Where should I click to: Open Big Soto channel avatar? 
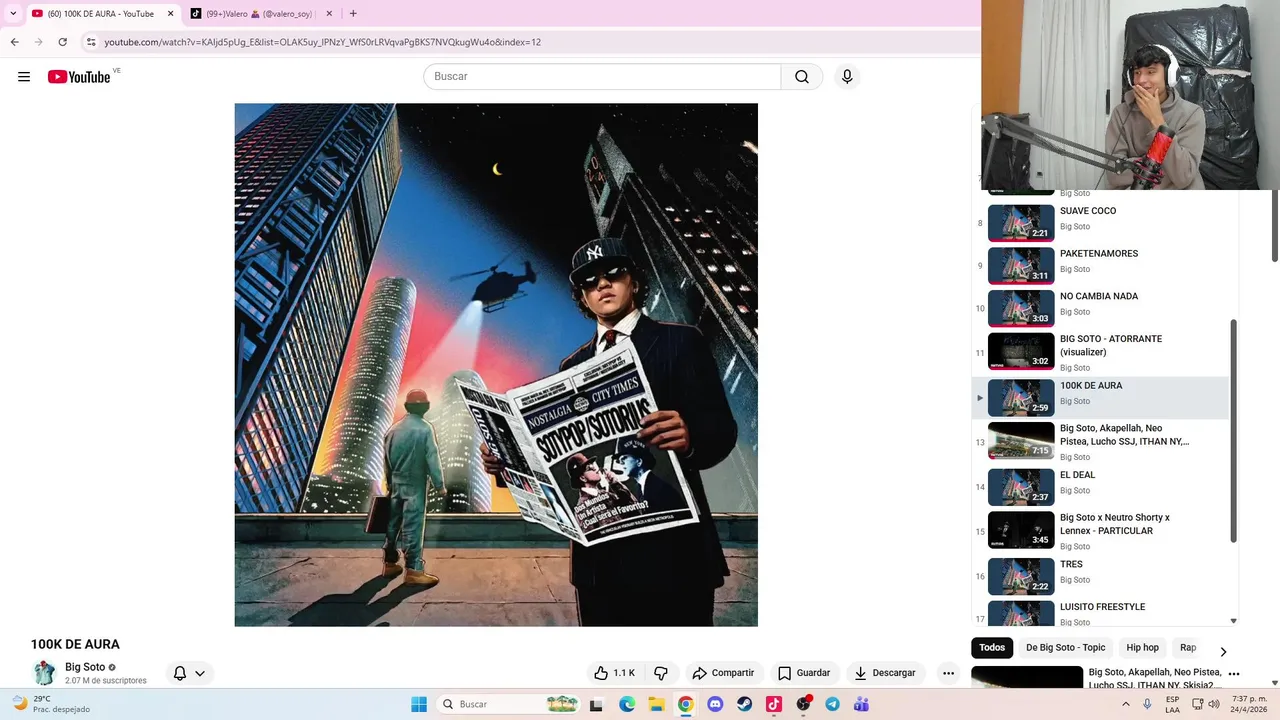[x=44, y=673]
